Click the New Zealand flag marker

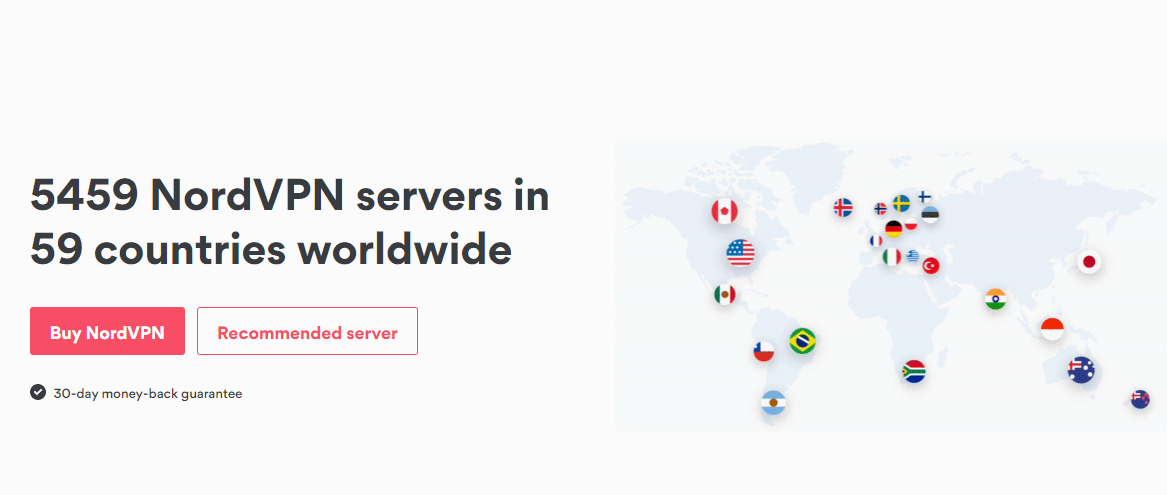(1140, 399)
